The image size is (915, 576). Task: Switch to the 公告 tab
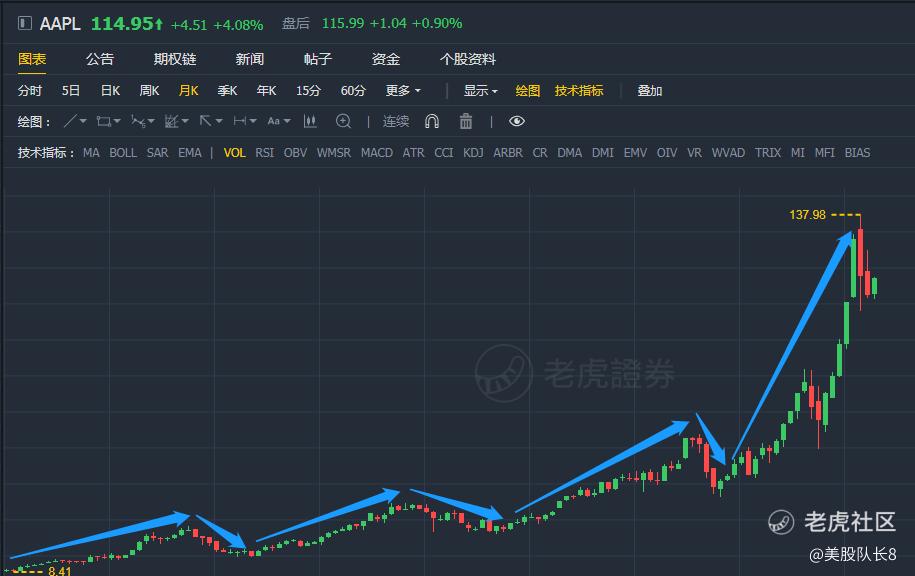[100, 59]
